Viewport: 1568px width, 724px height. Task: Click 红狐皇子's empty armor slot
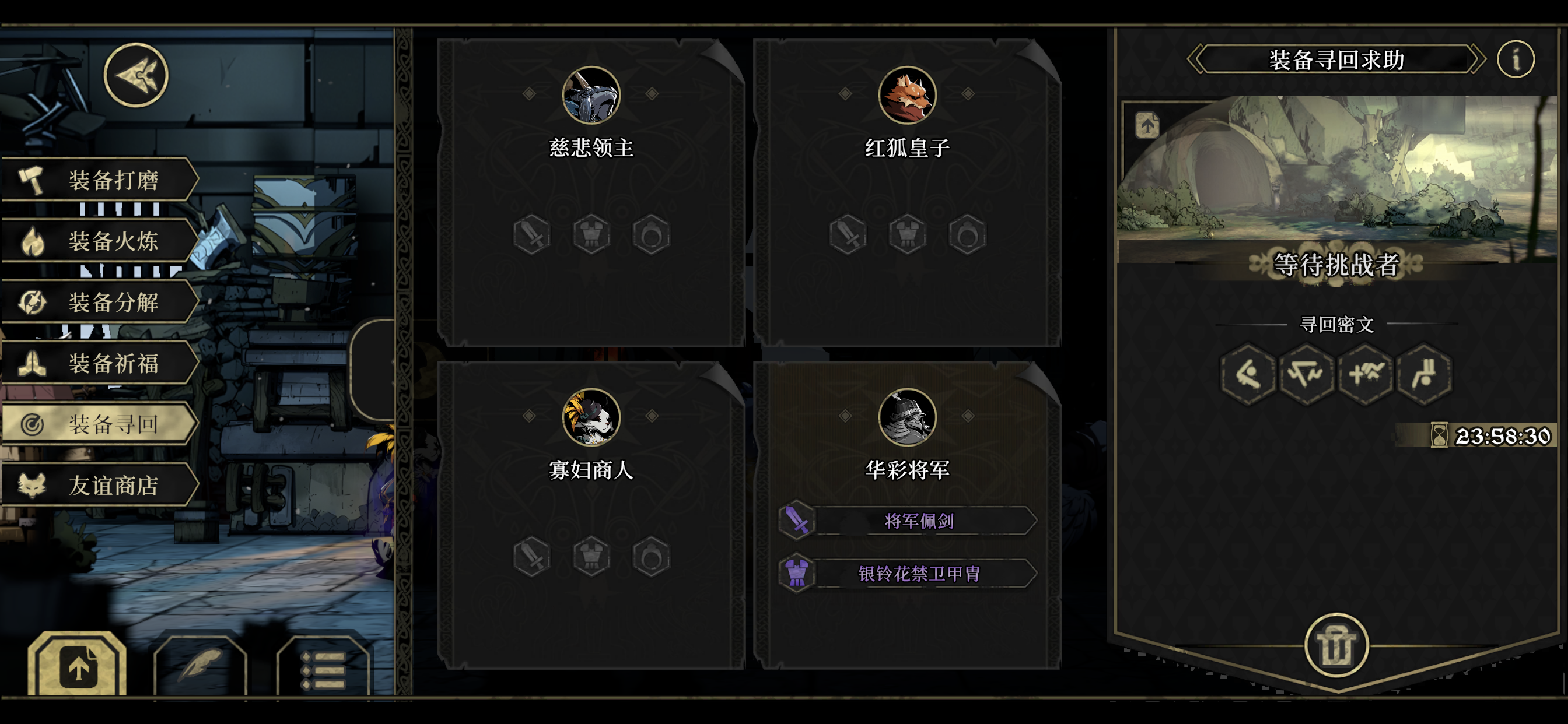[907, 234]
